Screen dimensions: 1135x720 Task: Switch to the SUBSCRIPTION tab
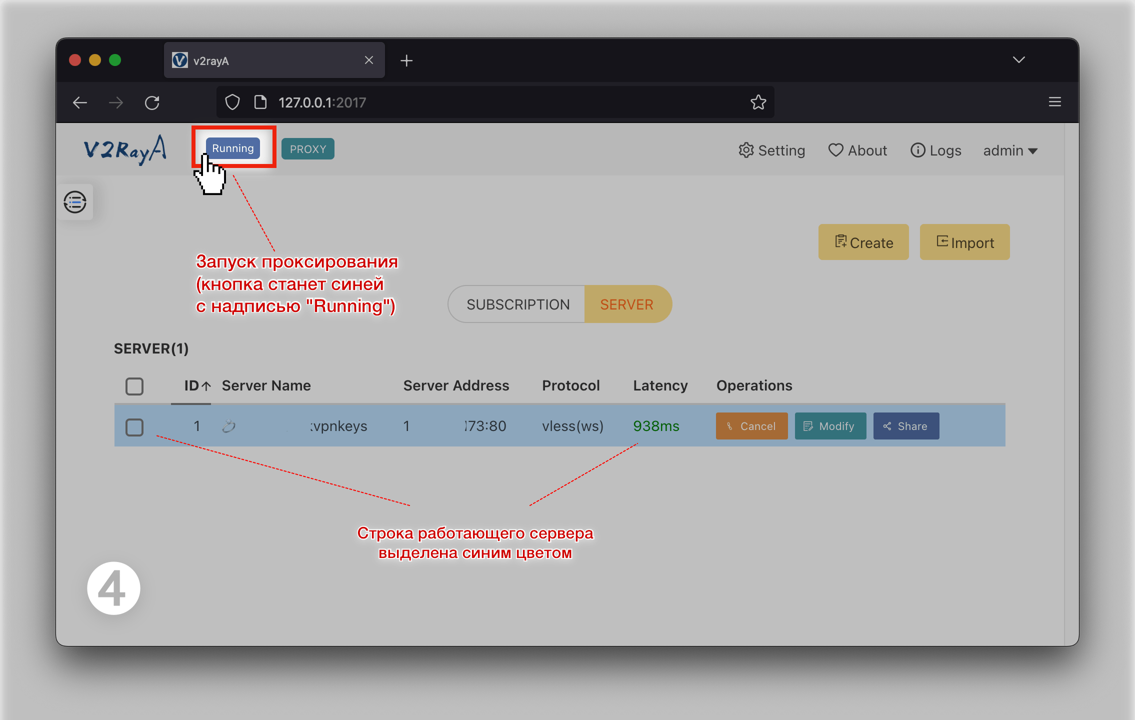[517, 305]
